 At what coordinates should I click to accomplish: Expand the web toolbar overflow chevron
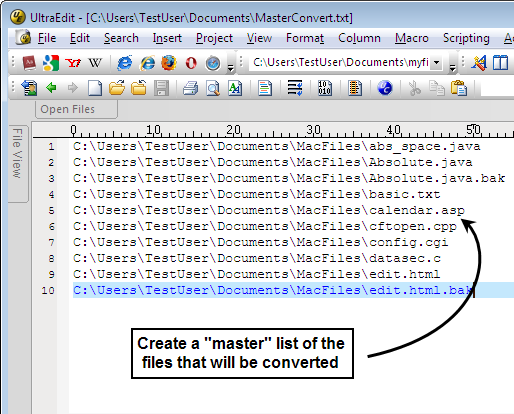(230, 68)
